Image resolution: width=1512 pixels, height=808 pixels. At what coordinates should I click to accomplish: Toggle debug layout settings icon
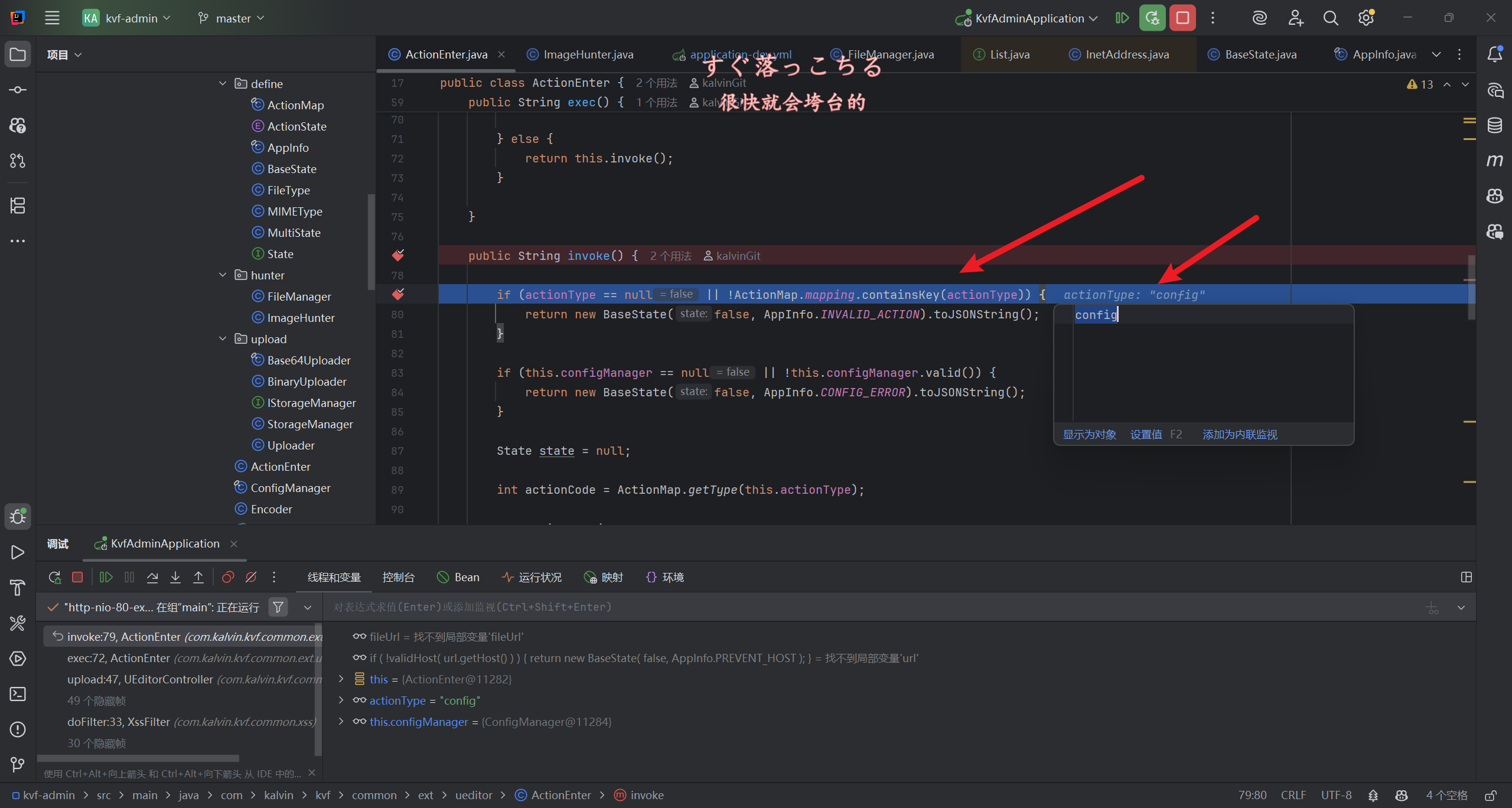click(x=1466, y=577)
